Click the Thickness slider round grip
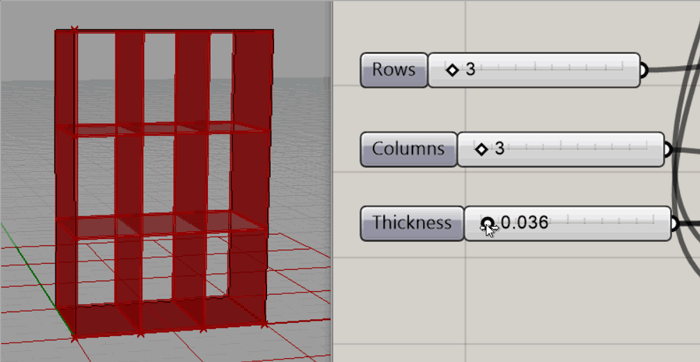 (x=488, y=223)
